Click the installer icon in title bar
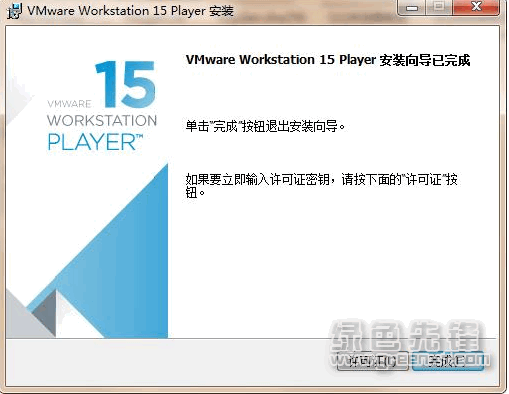The width and height of the screenshot is (509, 394). point(14,10)
